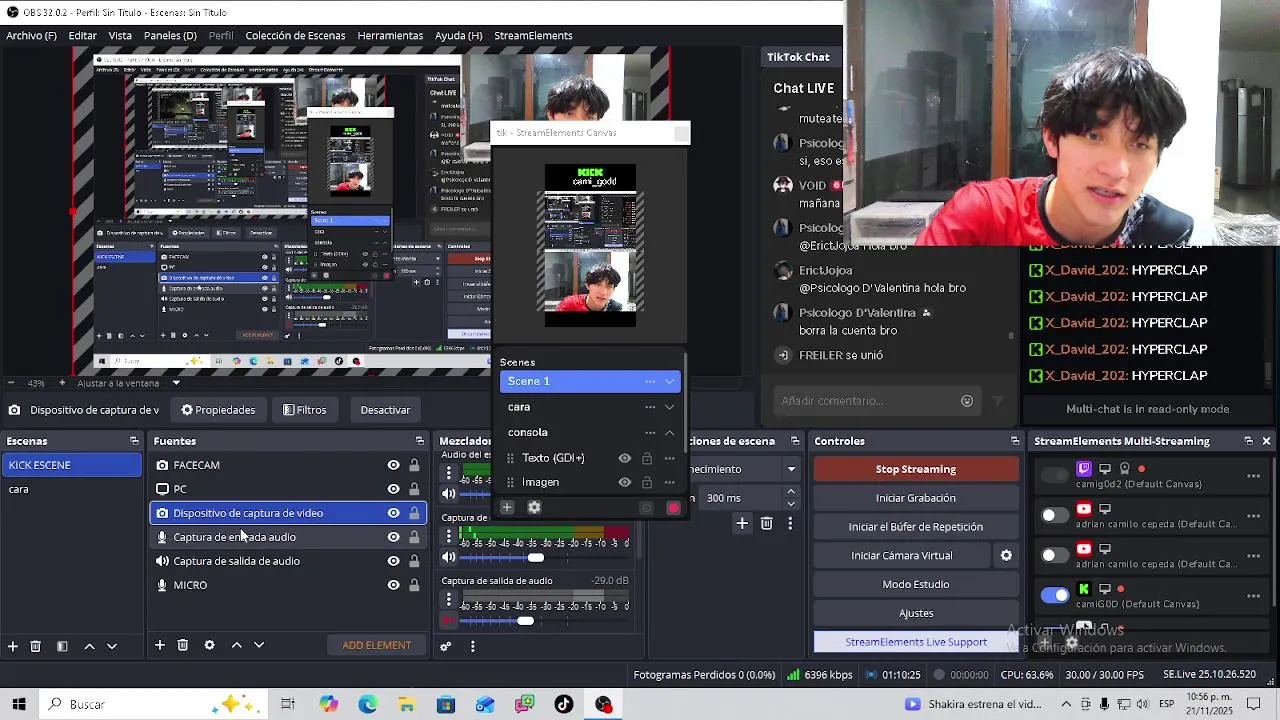Hide the PC source
The height and width of the screenshot is (720, 1280).
tap(393, 489)
